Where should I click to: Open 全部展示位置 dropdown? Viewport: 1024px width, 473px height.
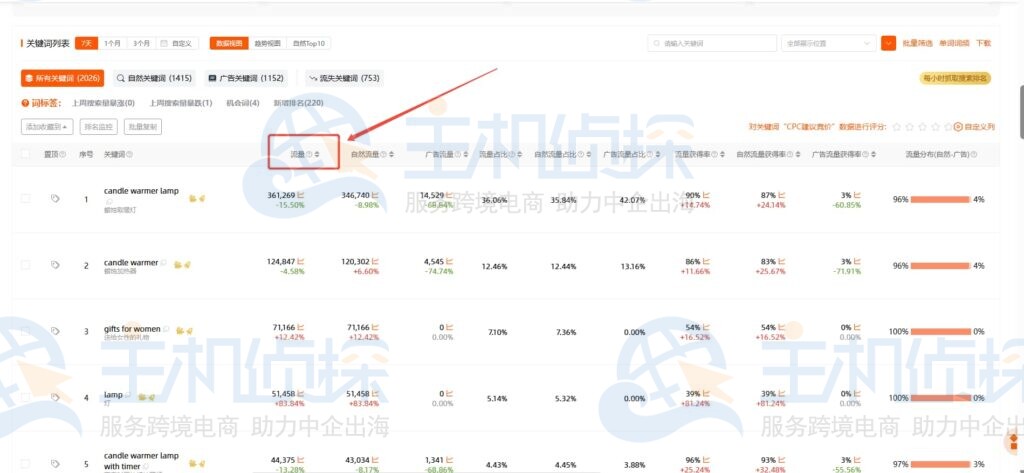click(x=828, y=43)
